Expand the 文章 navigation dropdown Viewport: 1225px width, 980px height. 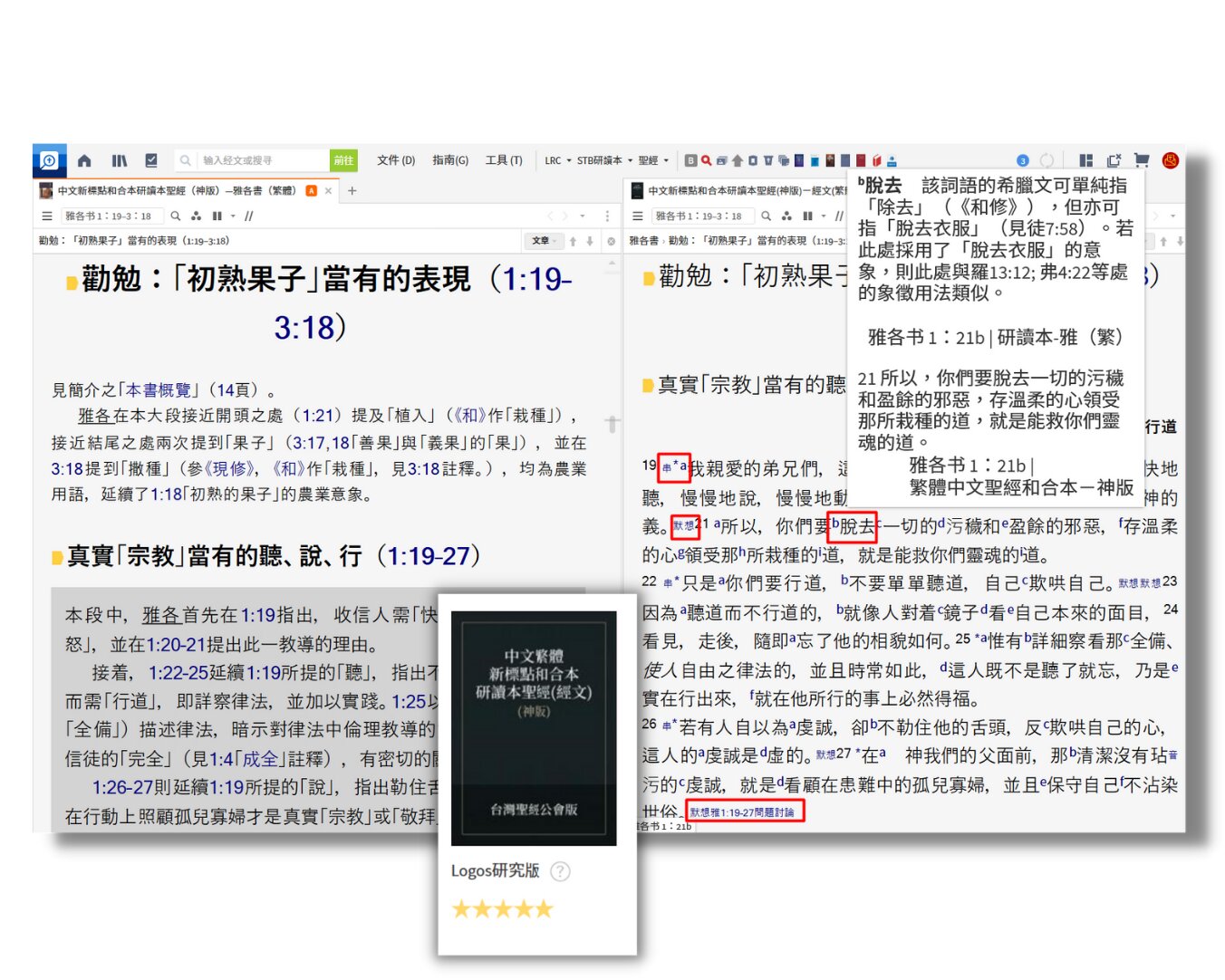tap(545, 241)
